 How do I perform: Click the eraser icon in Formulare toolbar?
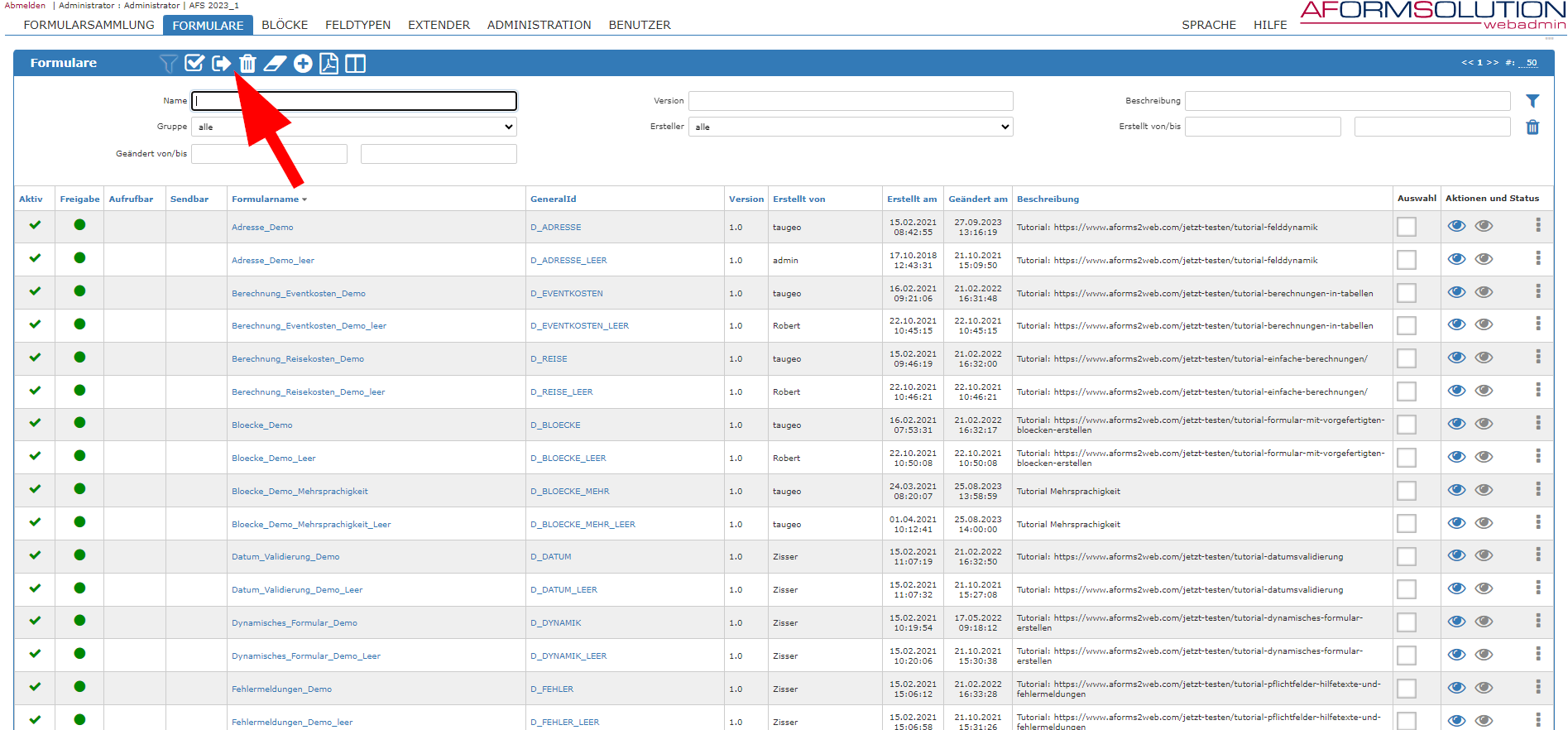click(x=275, y=64)
